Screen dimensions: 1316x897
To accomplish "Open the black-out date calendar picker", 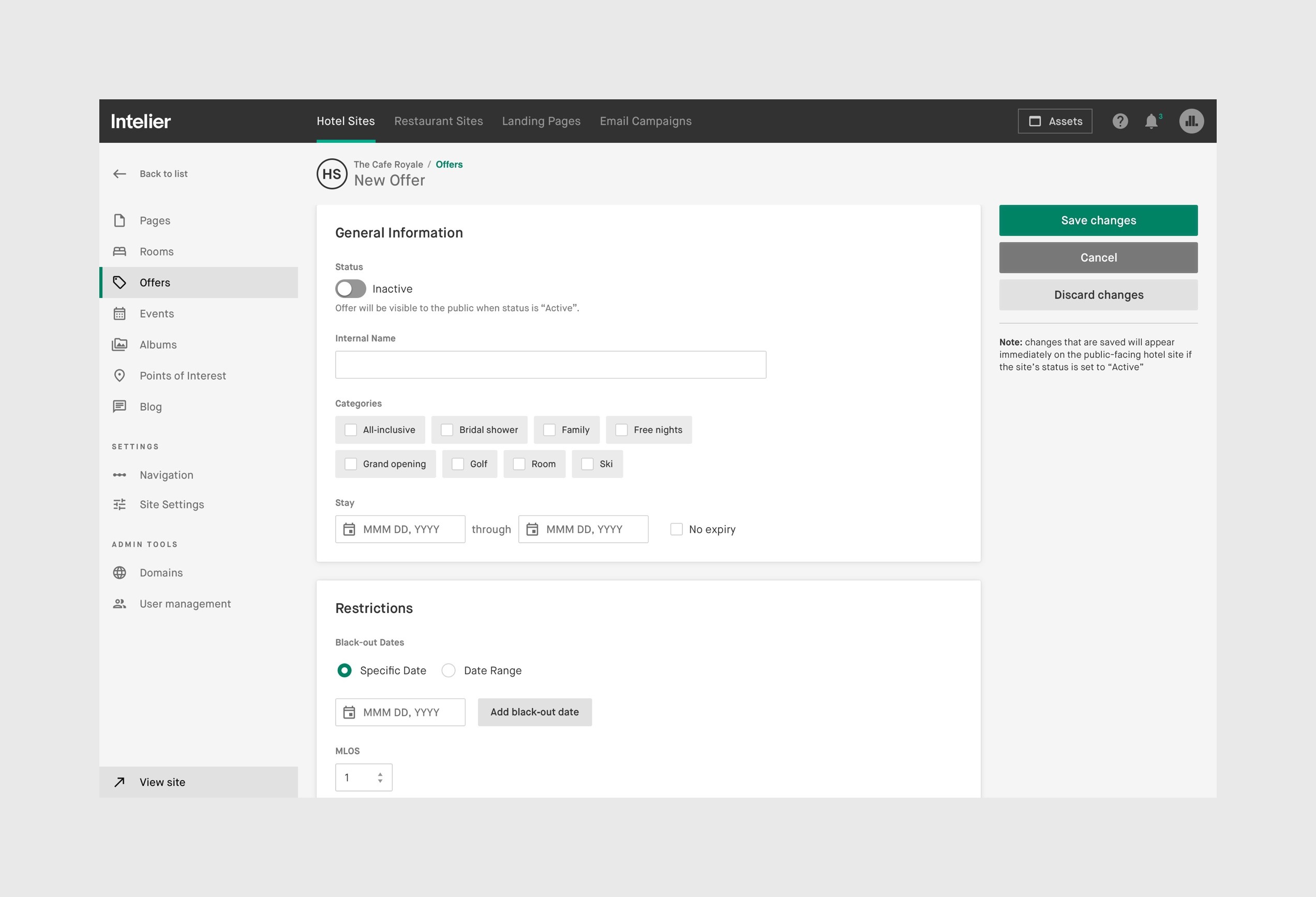I will tap(349, 712).
